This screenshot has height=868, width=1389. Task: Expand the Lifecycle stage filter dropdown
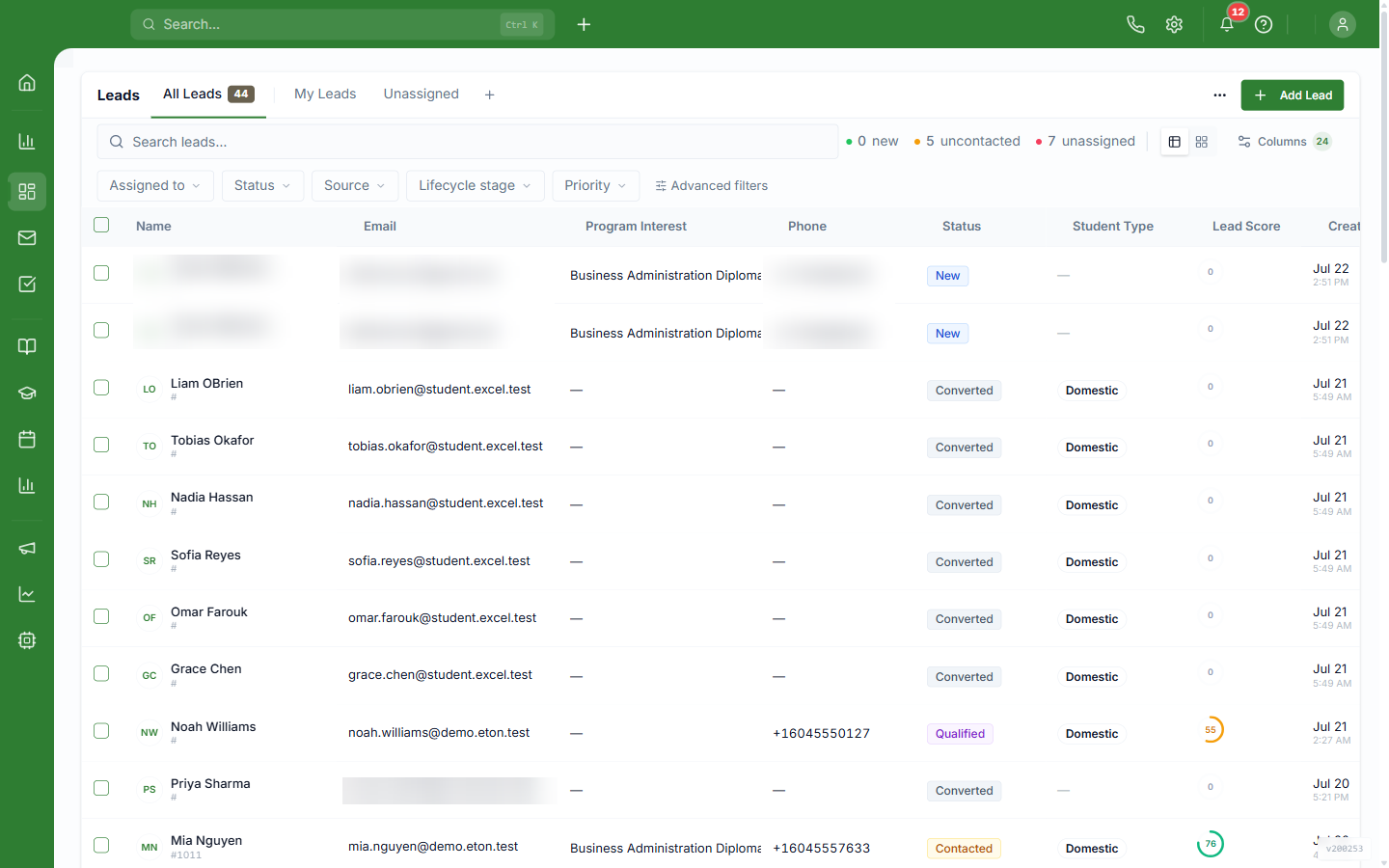[x=476, y=185]
